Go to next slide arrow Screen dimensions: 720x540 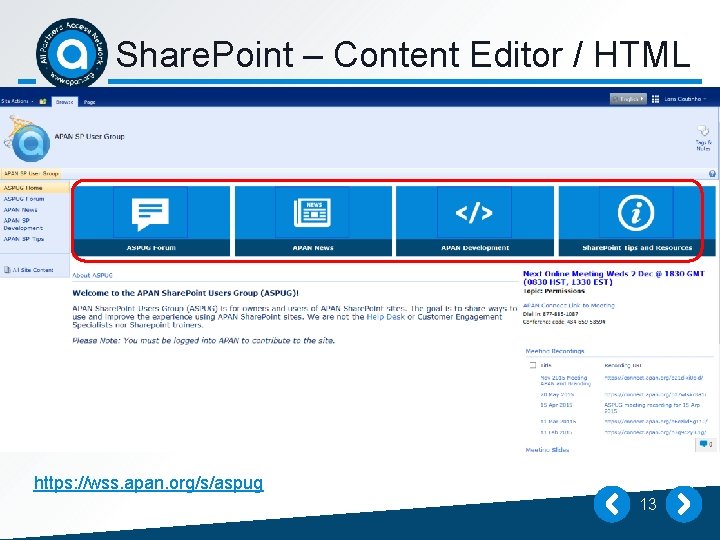[684, 504]
